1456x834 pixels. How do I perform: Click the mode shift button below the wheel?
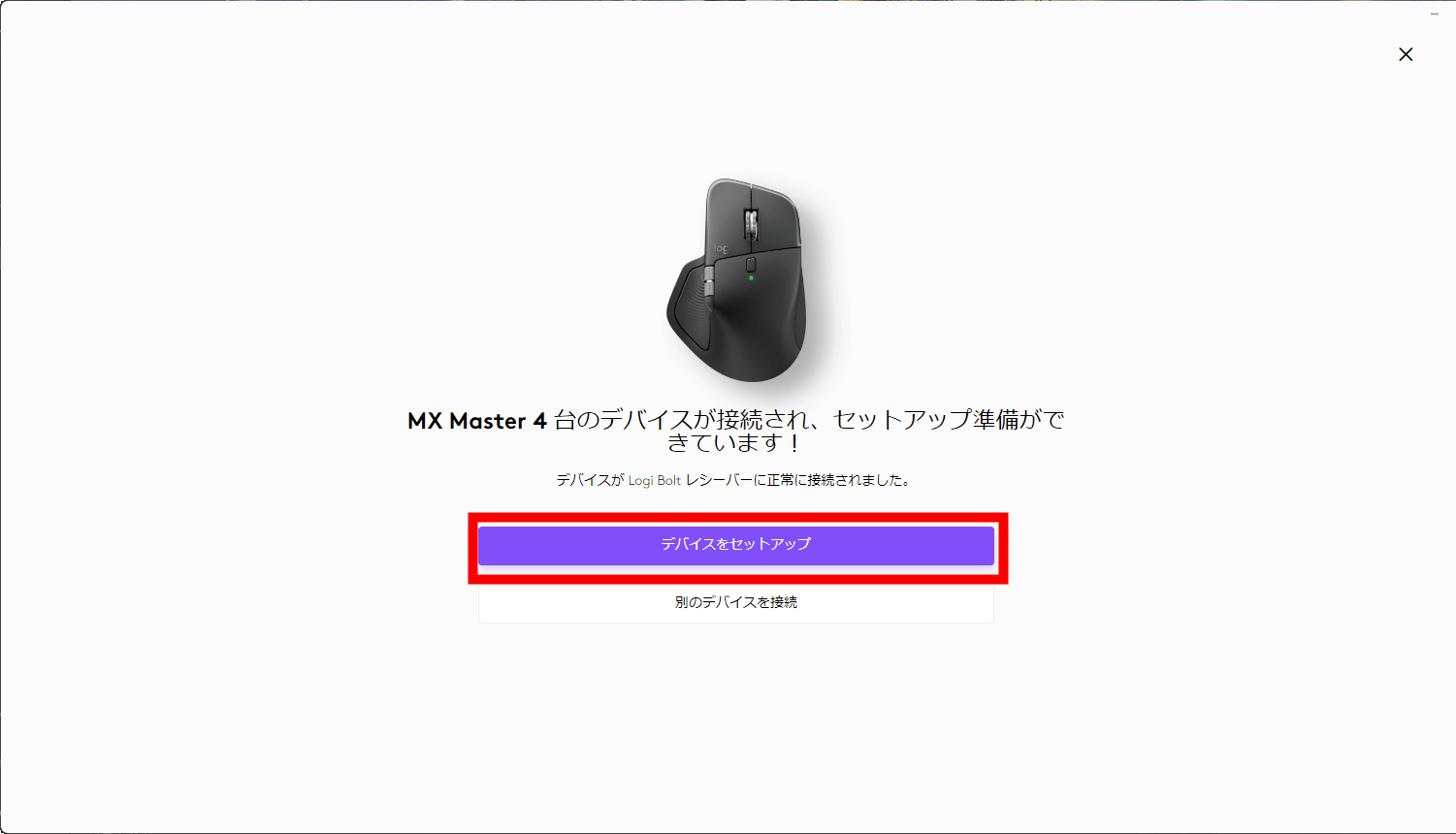pos(751,265)
